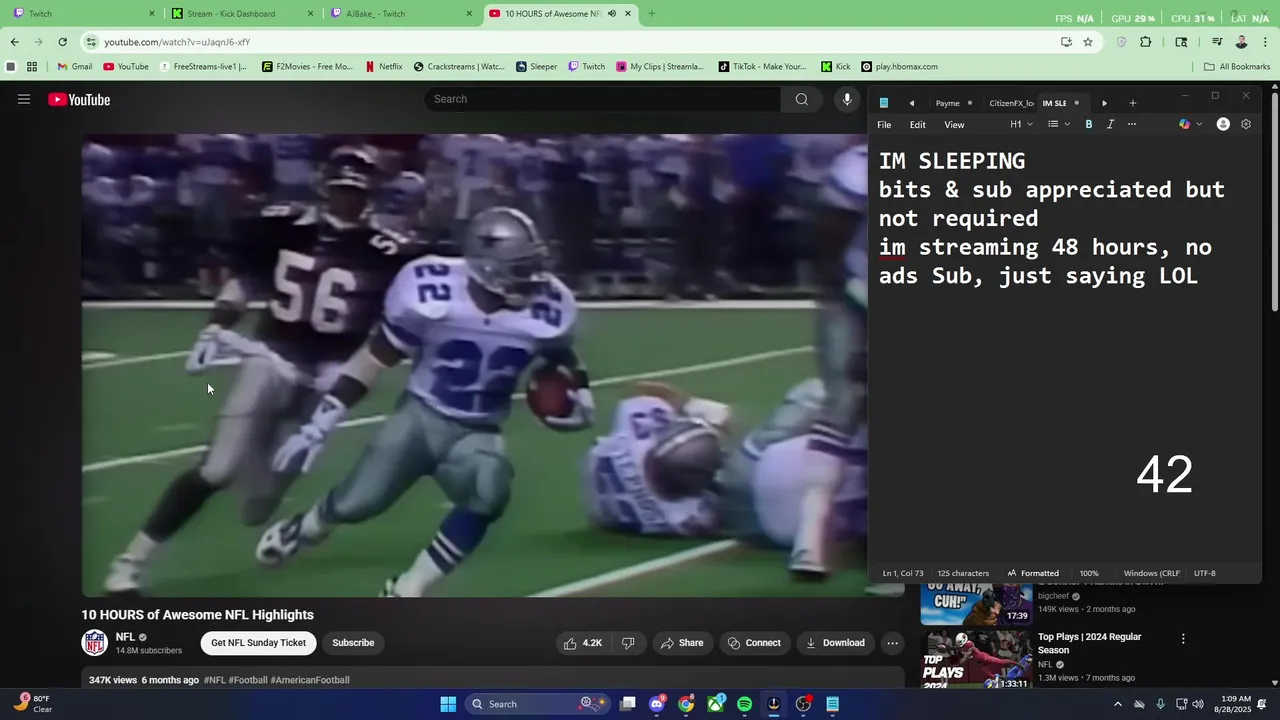Open Chrome extensions puzzle icon
The width and height of the screenshot is (1280, 720).
pos(1146,42)
